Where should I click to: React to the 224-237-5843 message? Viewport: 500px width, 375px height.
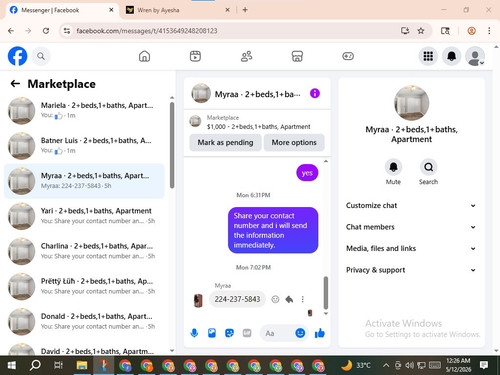(x=275, y=299)
